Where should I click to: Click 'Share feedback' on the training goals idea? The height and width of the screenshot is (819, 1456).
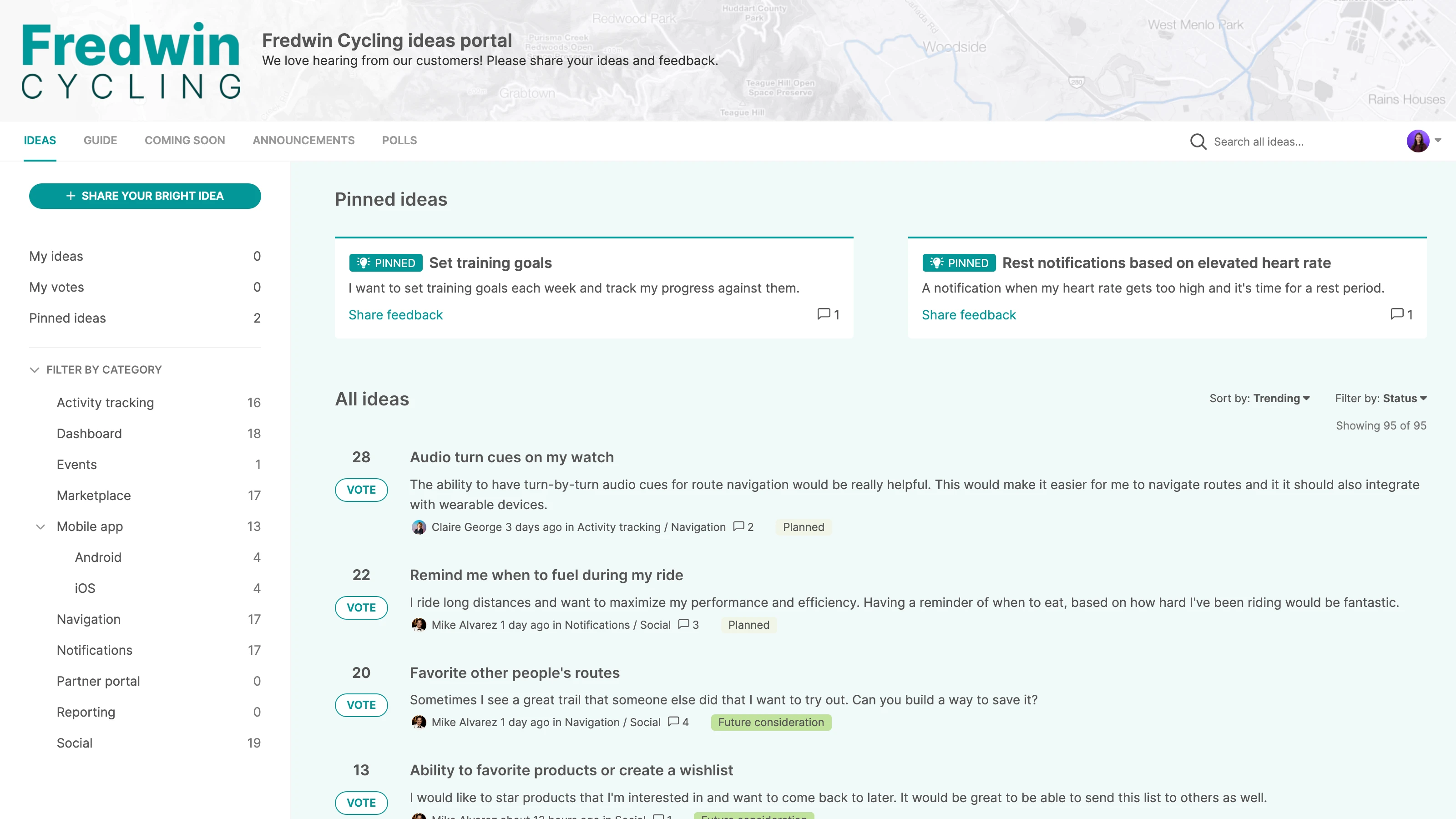pyautogui.click(x=395, y=315)
